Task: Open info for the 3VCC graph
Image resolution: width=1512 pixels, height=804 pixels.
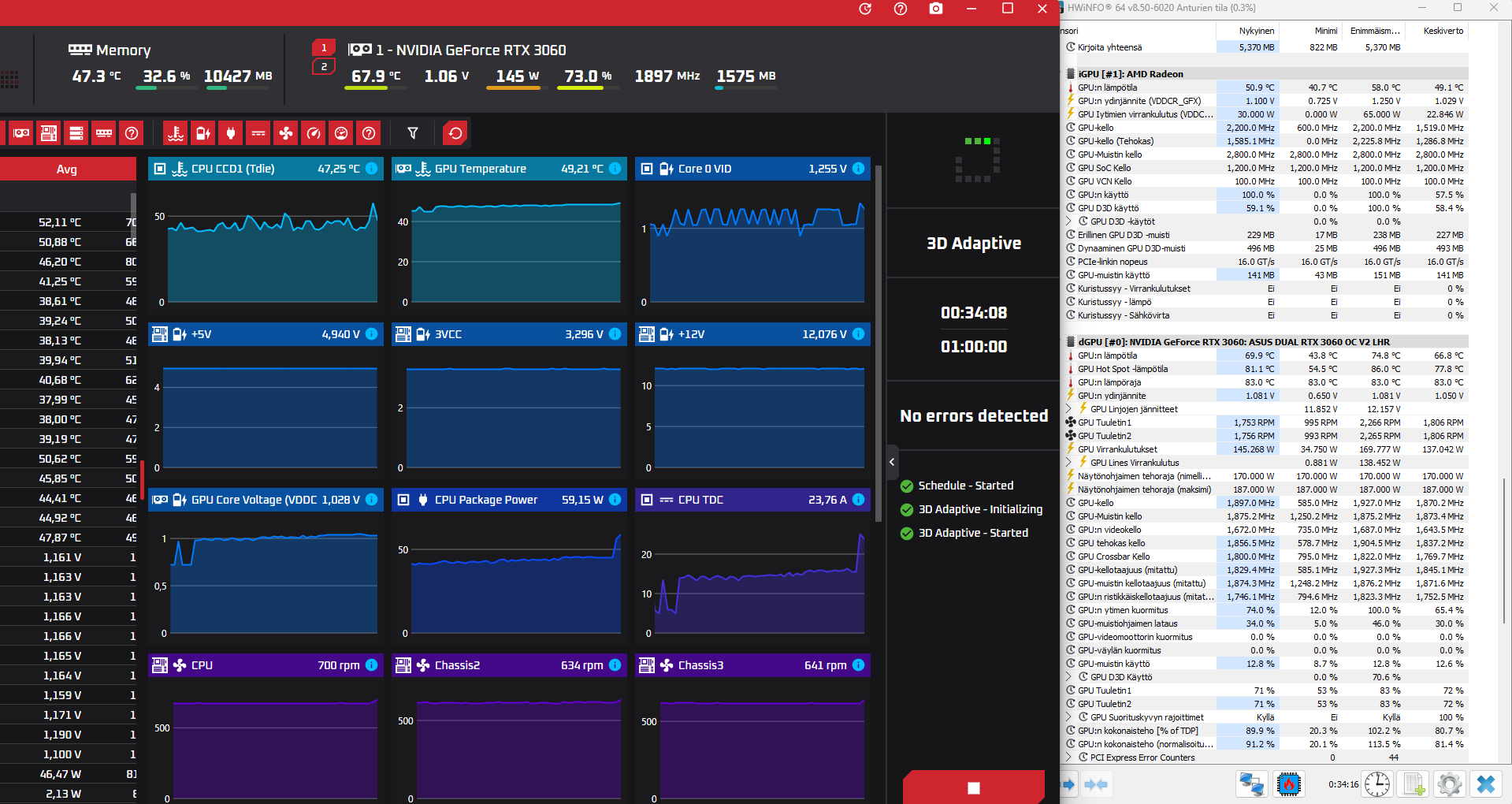Action: point(615,334)
